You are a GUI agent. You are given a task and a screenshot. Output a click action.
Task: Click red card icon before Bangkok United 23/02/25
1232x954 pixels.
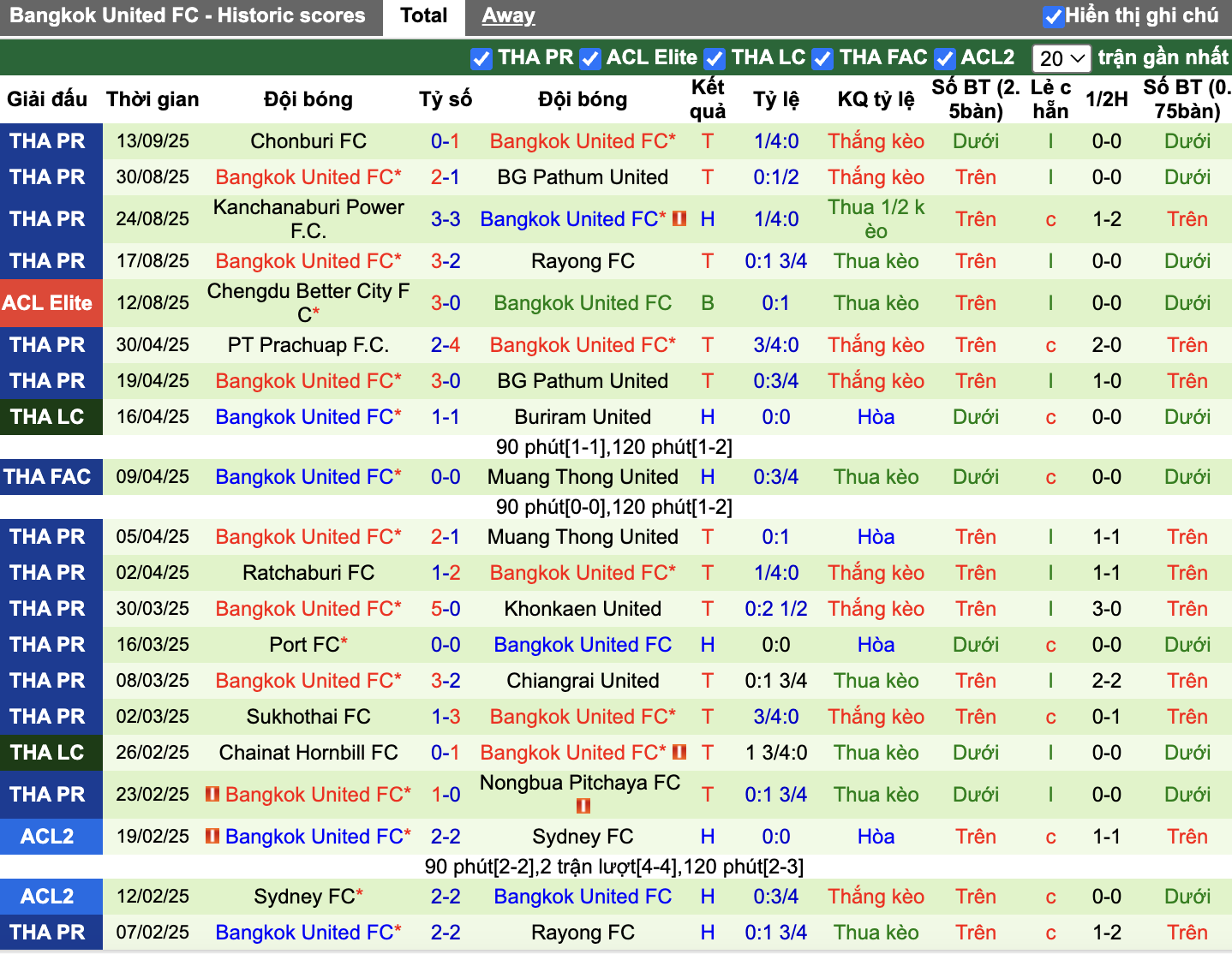coord(212,794)
